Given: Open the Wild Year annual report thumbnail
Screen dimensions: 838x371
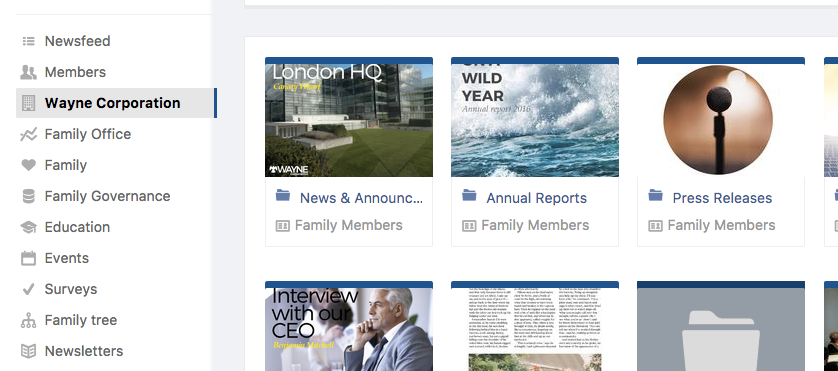Looking at the screenshot, I should (535, 120).
